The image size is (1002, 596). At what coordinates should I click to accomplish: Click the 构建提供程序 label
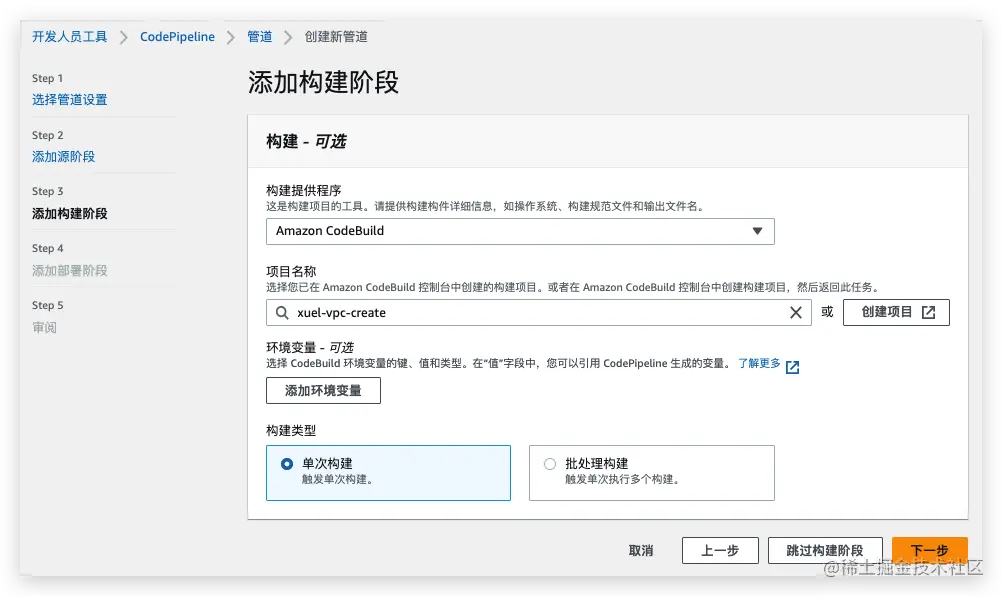click(x=304, y=190)
